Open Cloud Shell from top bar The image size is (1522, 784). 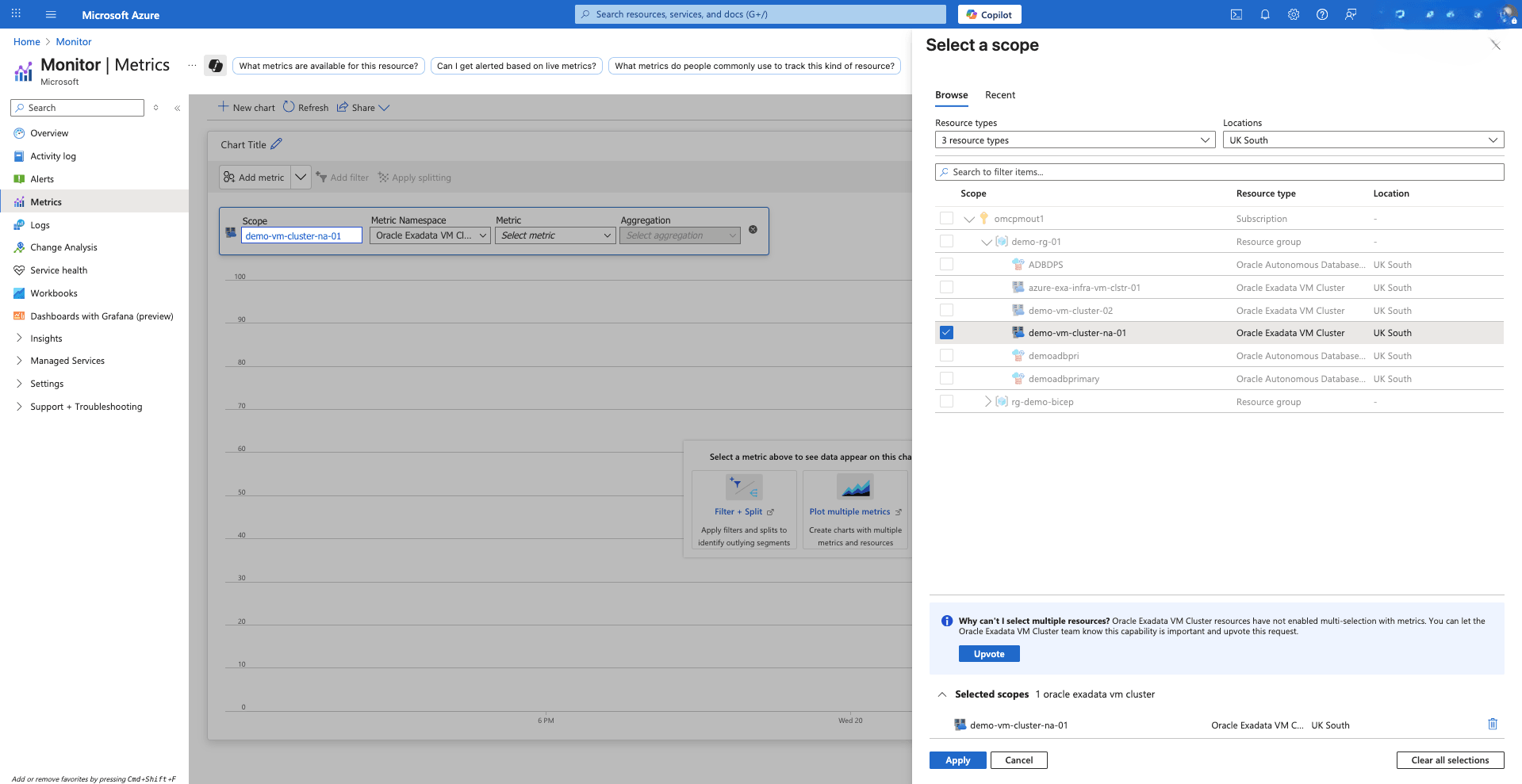[x=1236, y=14]
